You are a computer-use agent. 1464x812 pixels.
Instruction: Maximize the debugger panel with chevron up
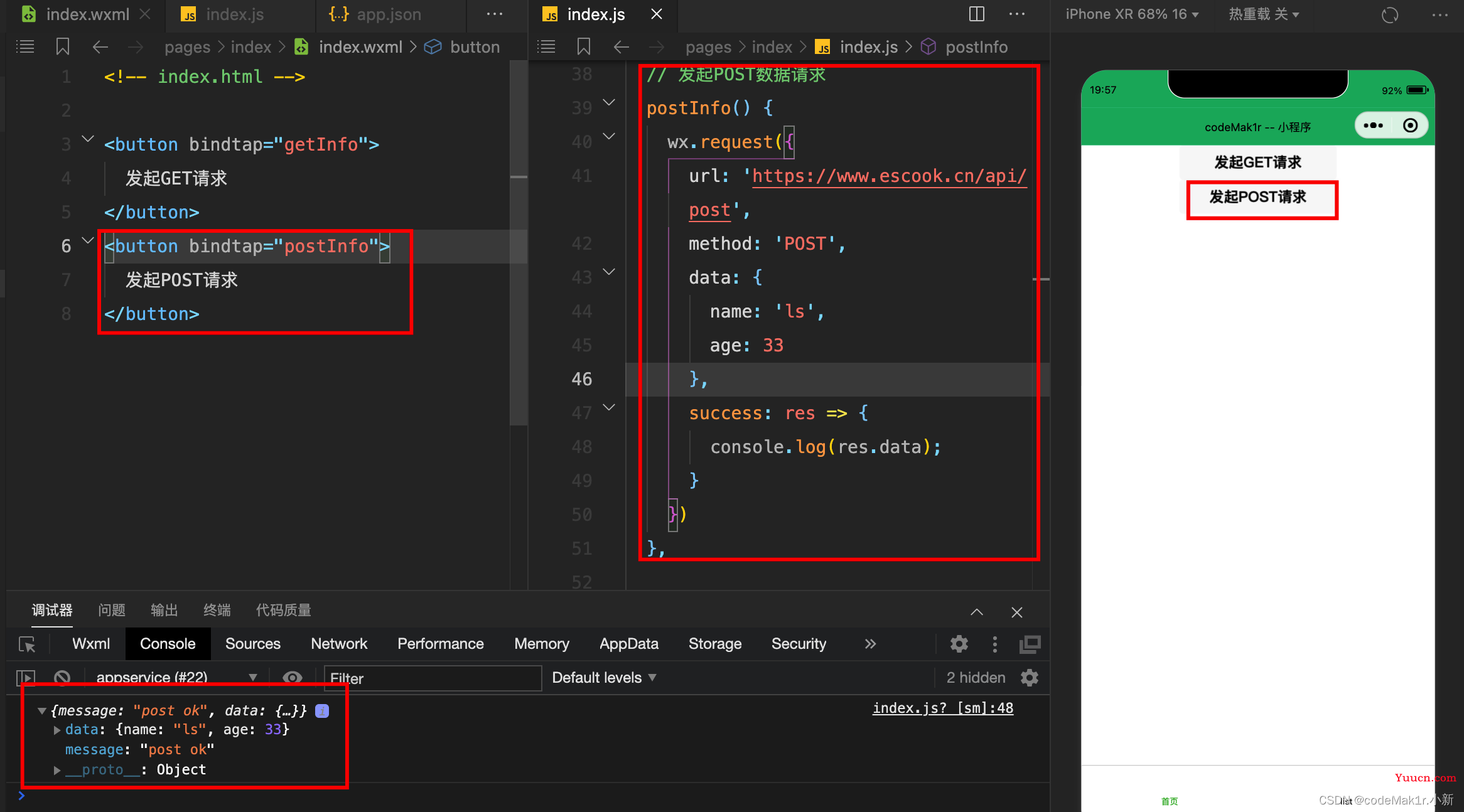pos(977,612)
